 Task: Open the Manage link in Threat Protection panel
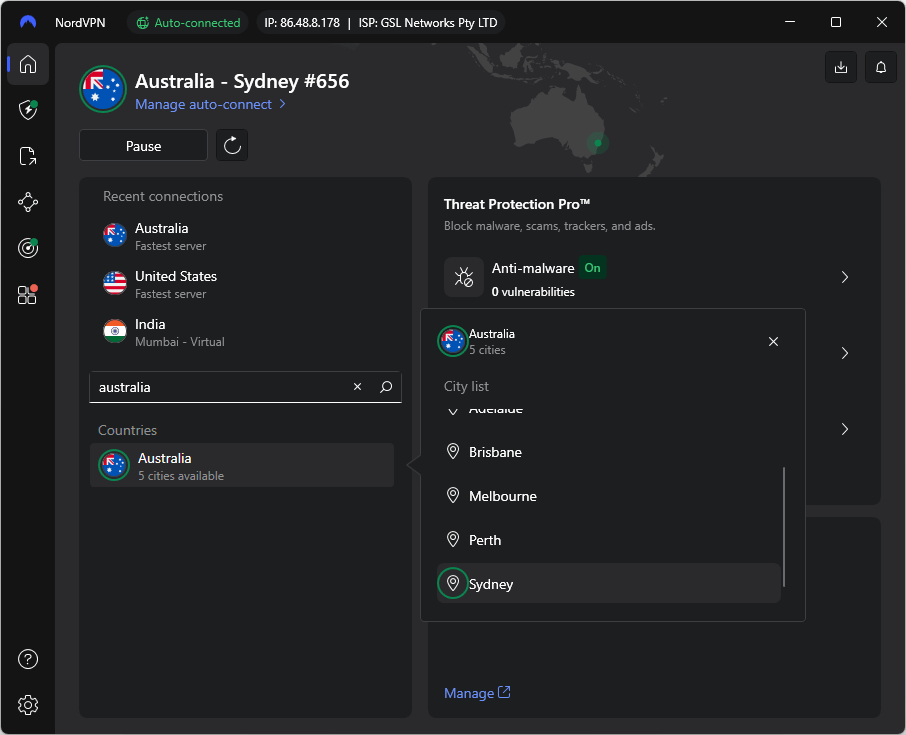[x=470, y=692]
